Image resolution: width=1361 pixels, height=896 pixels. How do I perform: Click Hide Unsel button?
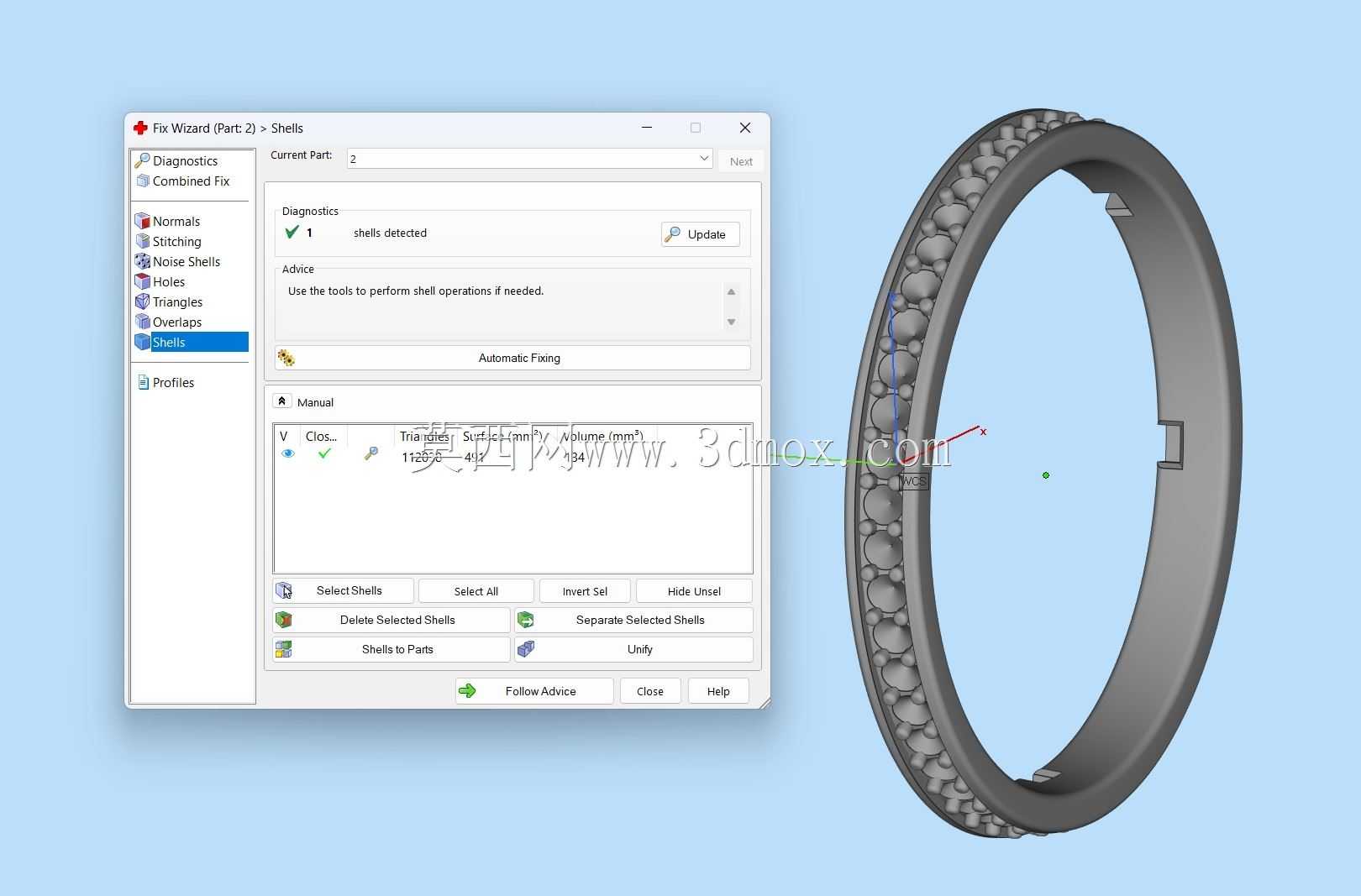694,591
